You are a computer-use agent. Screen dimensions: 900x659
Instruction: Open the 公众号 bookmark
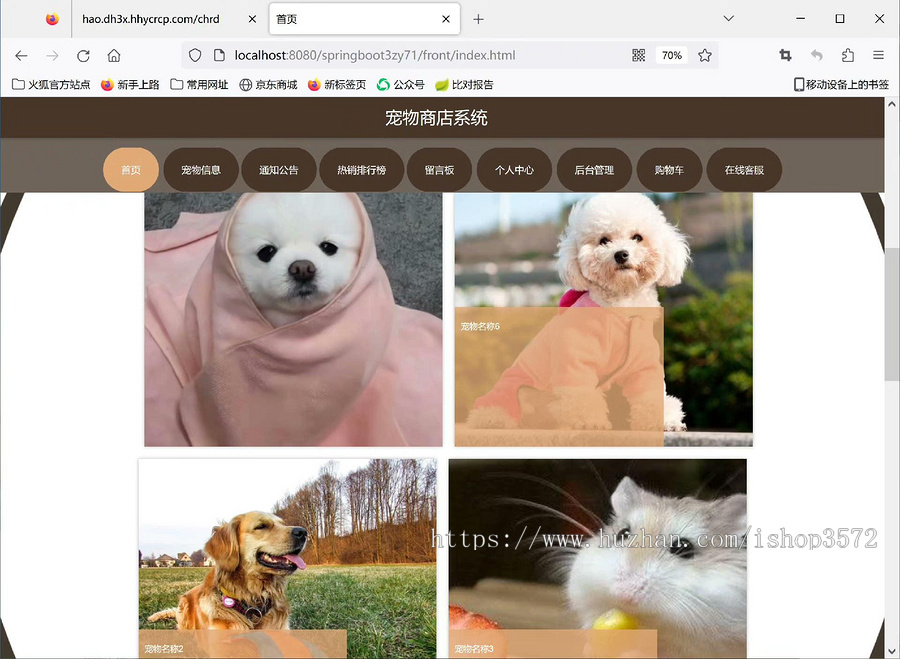coord(401,85)
